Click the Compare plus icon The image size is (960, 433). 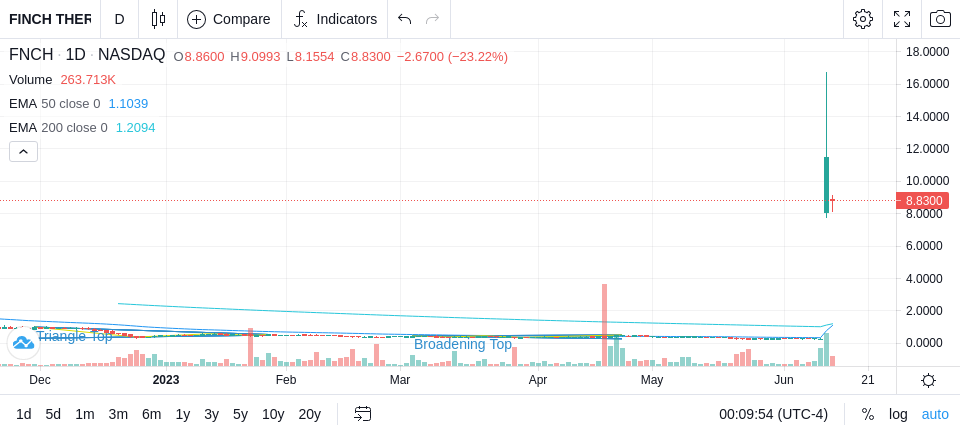[196, 19]
